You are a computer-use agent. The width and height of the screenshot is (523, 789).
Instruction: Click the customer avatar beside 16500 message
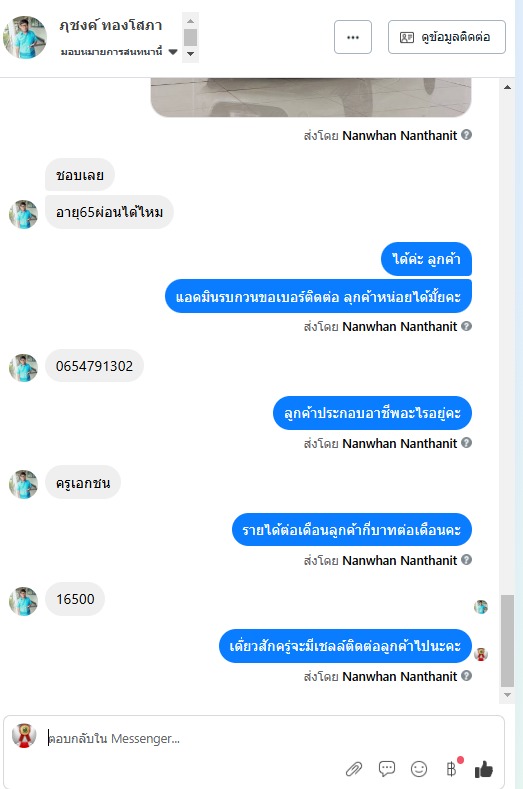tap(23, 601)
